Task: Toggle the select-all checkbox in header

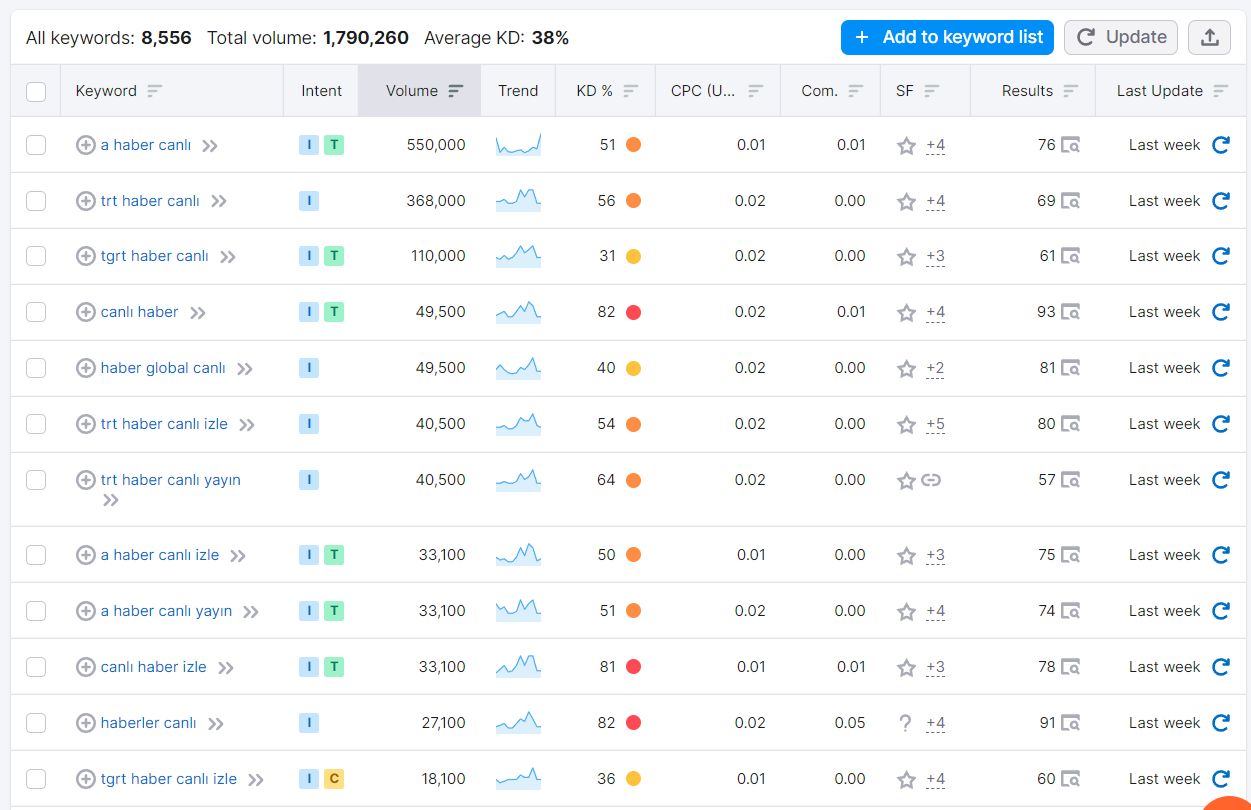Action: tap(36, 92)
